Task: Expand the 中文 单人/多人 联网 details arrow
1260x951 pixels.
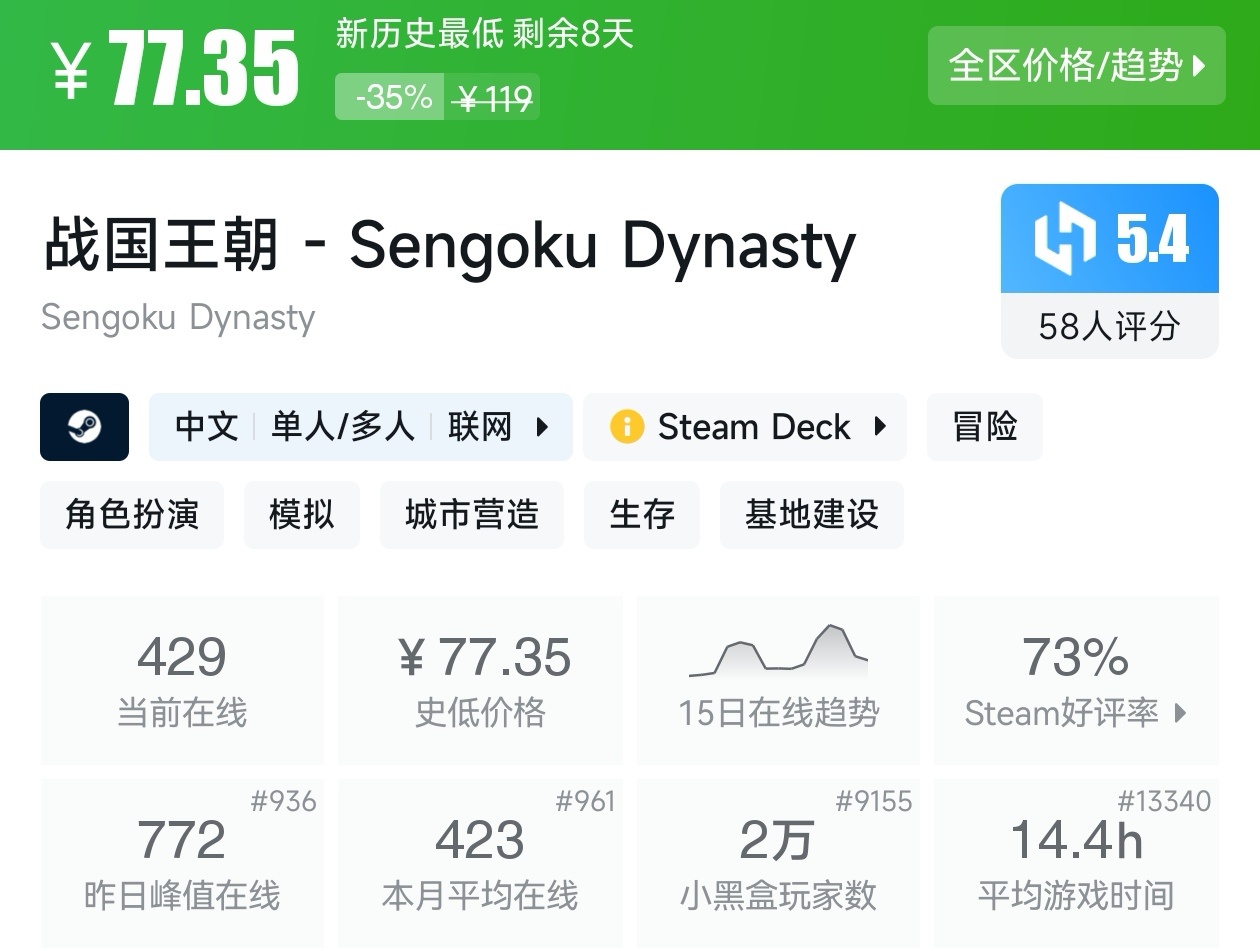Action: (x=543, y=427)
